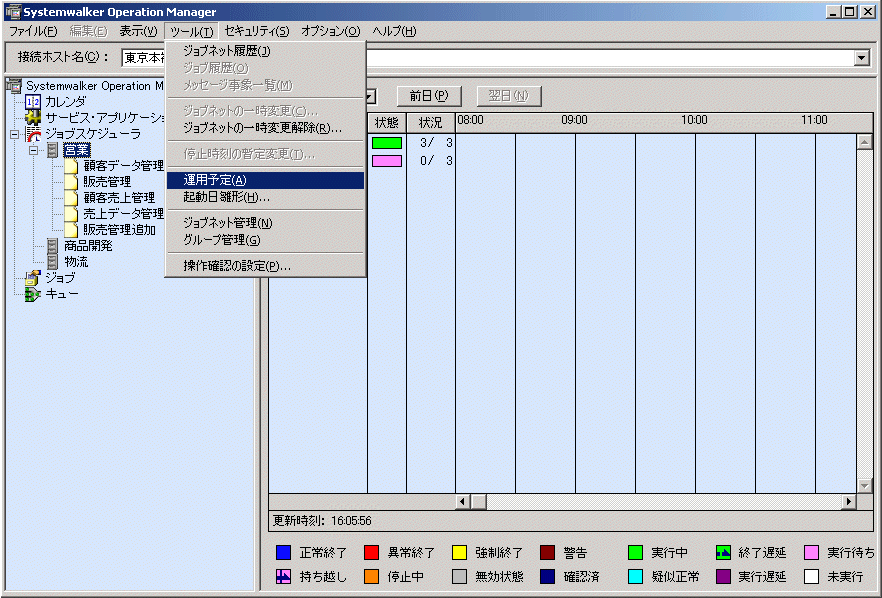Click the ジョブ icon in tree

tap(33, 278)
